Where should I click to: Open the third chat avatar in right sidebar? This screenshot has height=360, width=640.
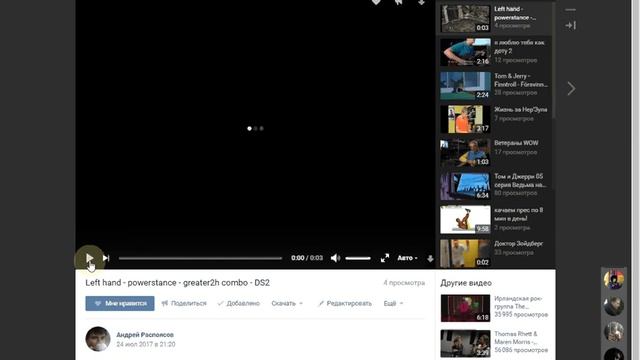coord(614,332)
